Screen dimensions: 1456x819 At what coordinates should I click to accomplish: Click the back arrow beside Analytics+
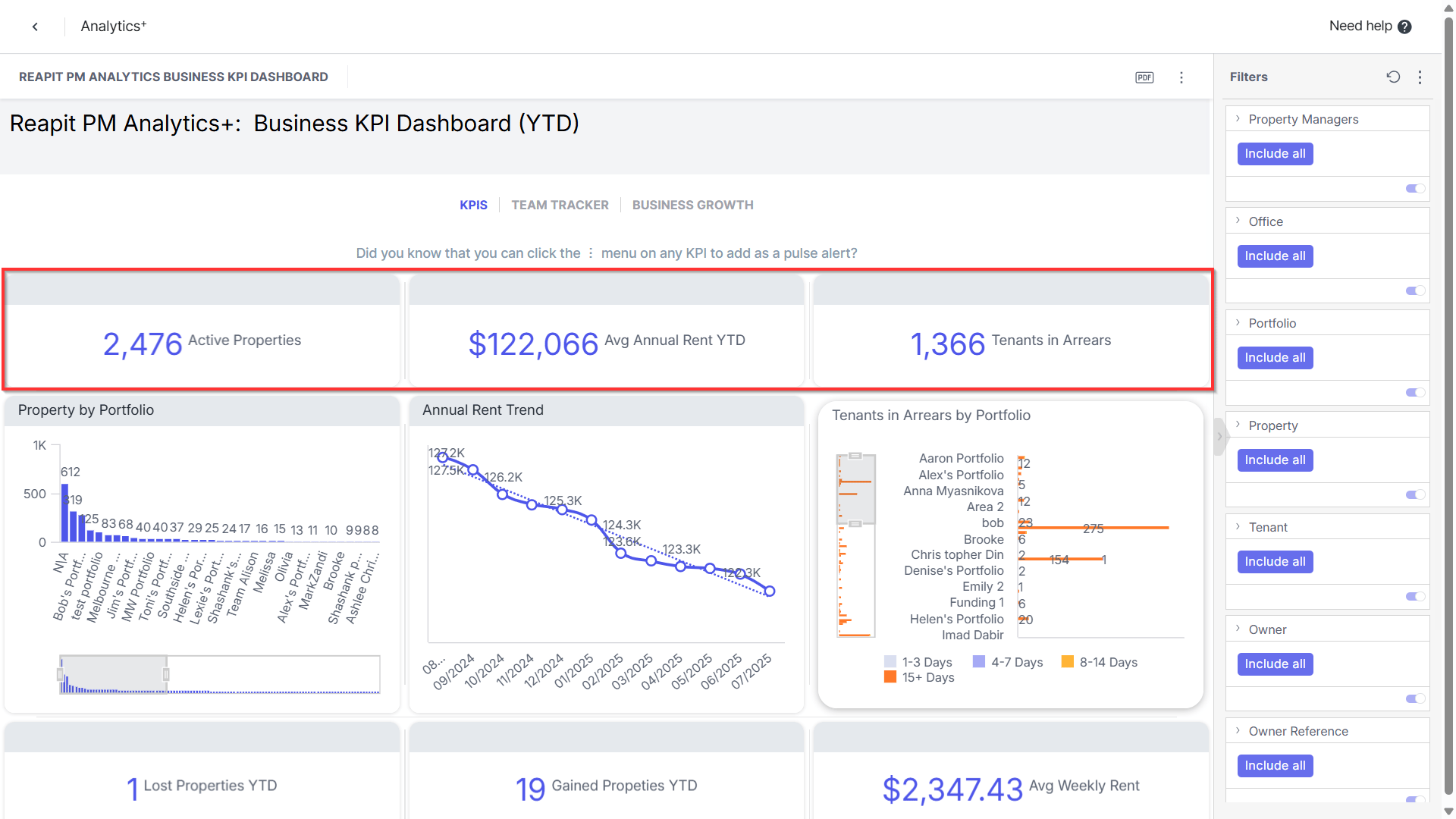click(x=35, y=27)
